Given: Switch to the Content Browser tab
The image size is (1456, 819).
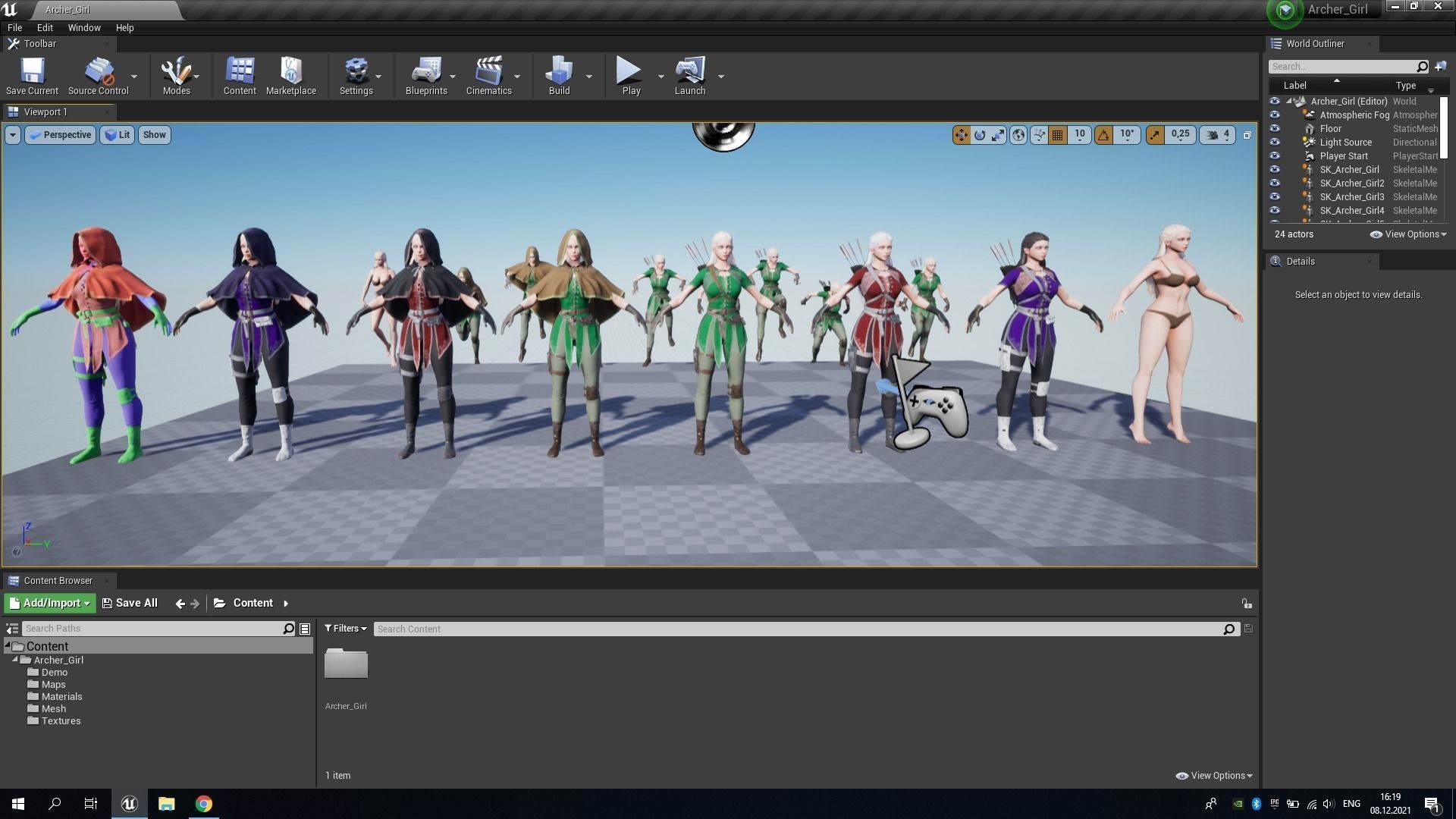Looking at the screenshot, I should (58, 581).
